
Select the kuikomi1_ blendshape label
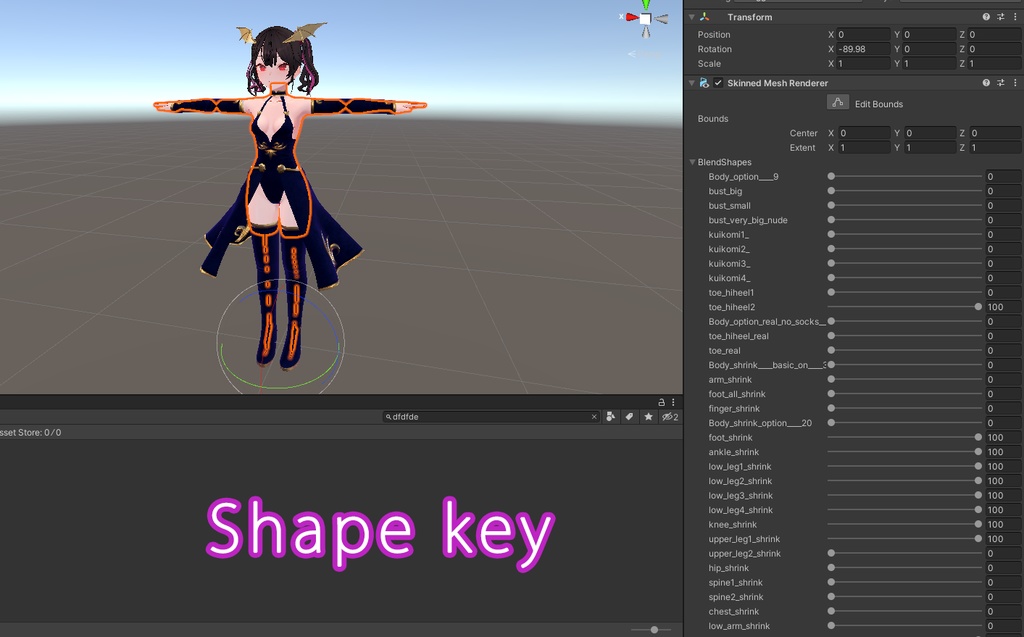click(729, 235)
